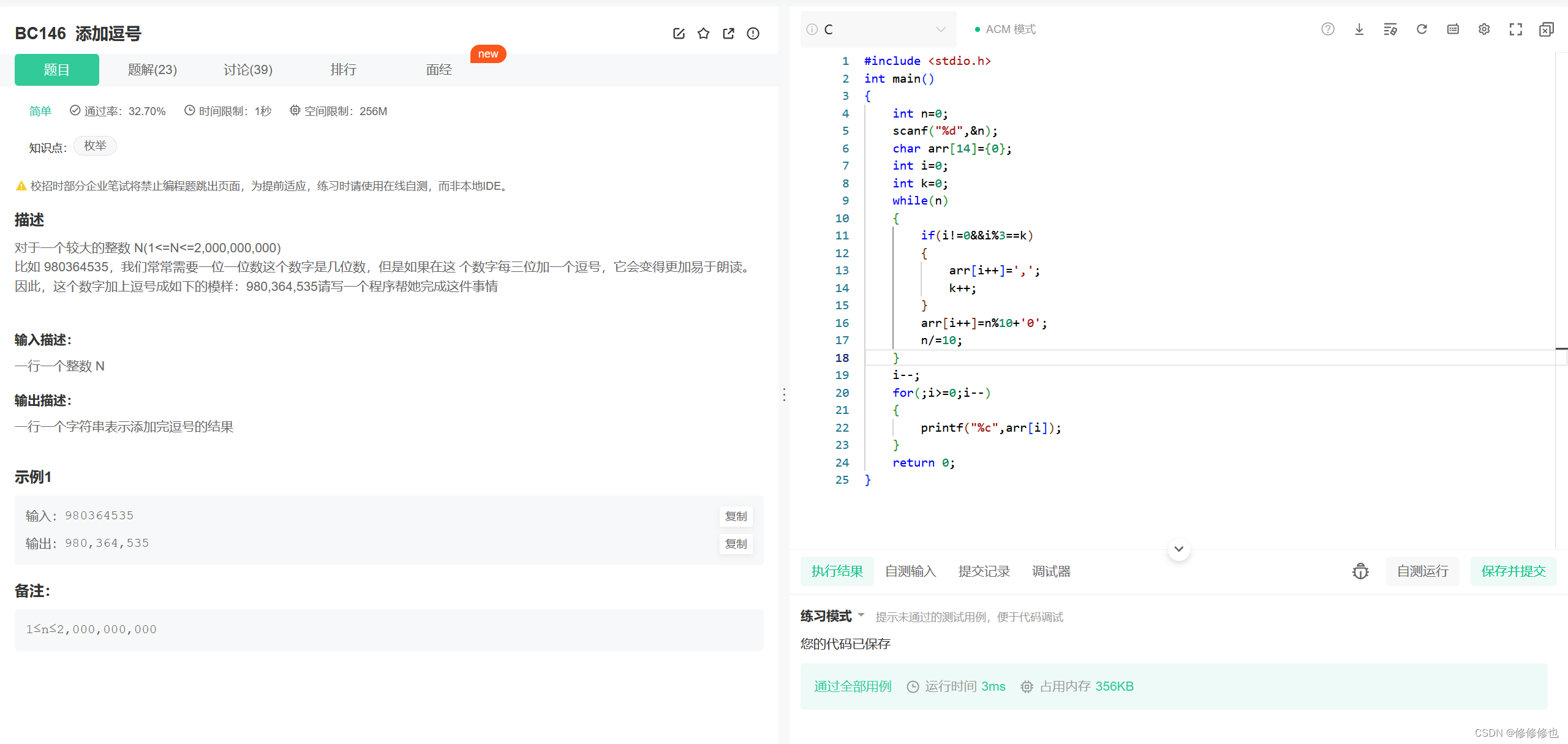Download the code with the download icon
The image size is (1568, 744).
1359,29
